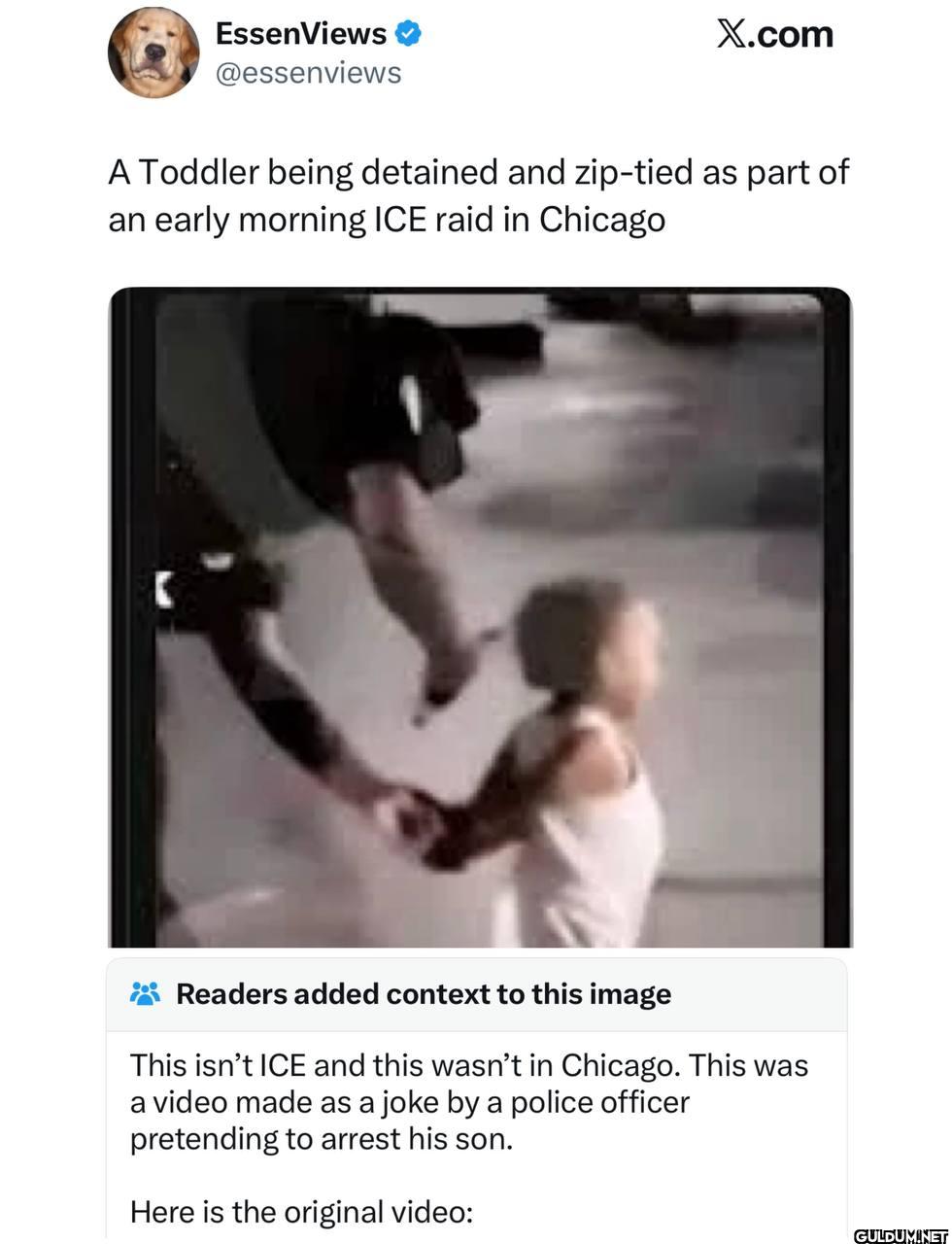Open the toddler video thumbnail
This screenshot has height=1244, width=952.
coord(480,617)
